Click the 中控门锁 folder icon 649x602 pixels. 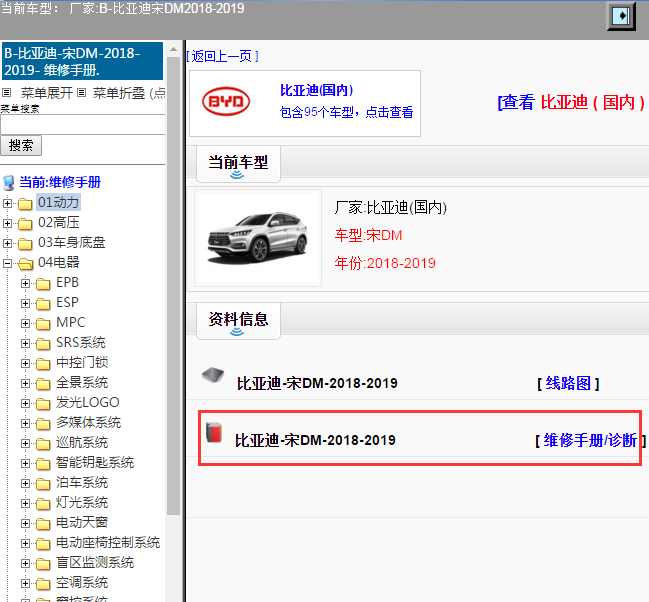(x=43, y=364)
